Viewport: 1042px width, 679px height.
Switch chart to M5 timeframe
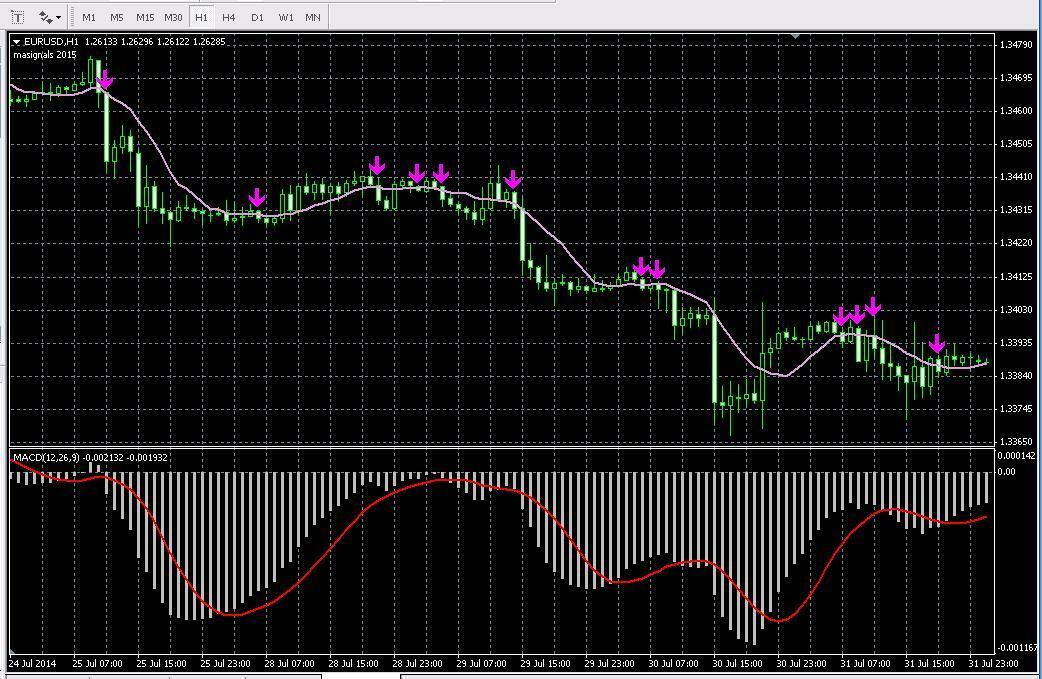[x=116, y=17]
